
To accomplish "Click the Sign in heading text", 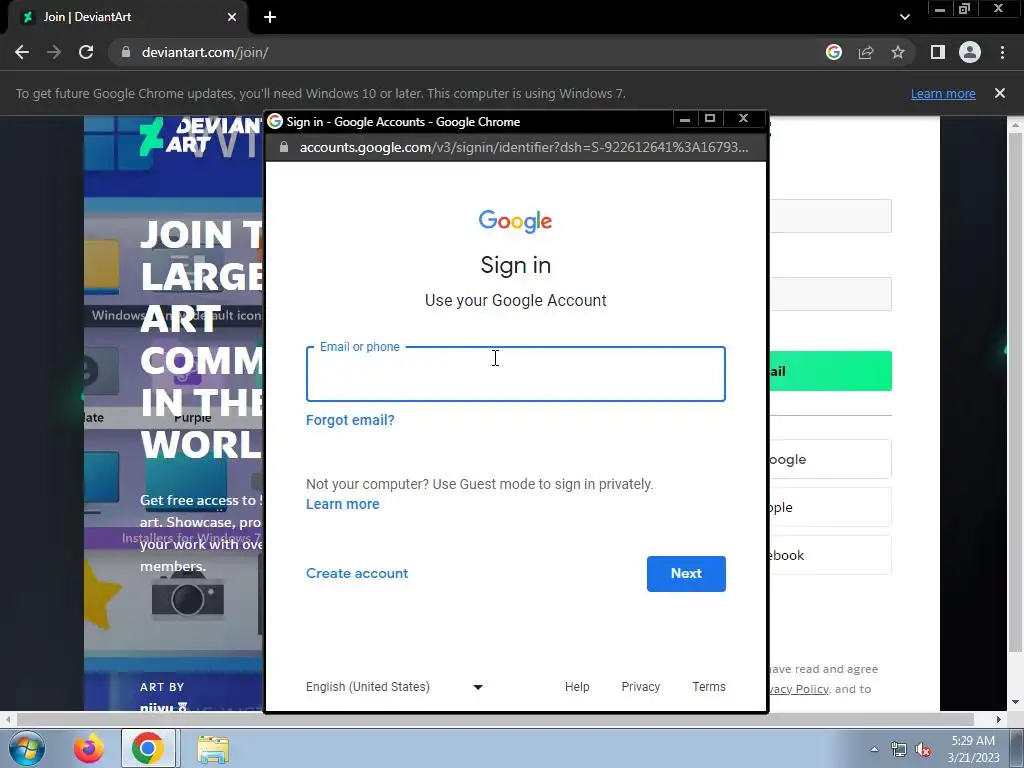I will point(516,265).
